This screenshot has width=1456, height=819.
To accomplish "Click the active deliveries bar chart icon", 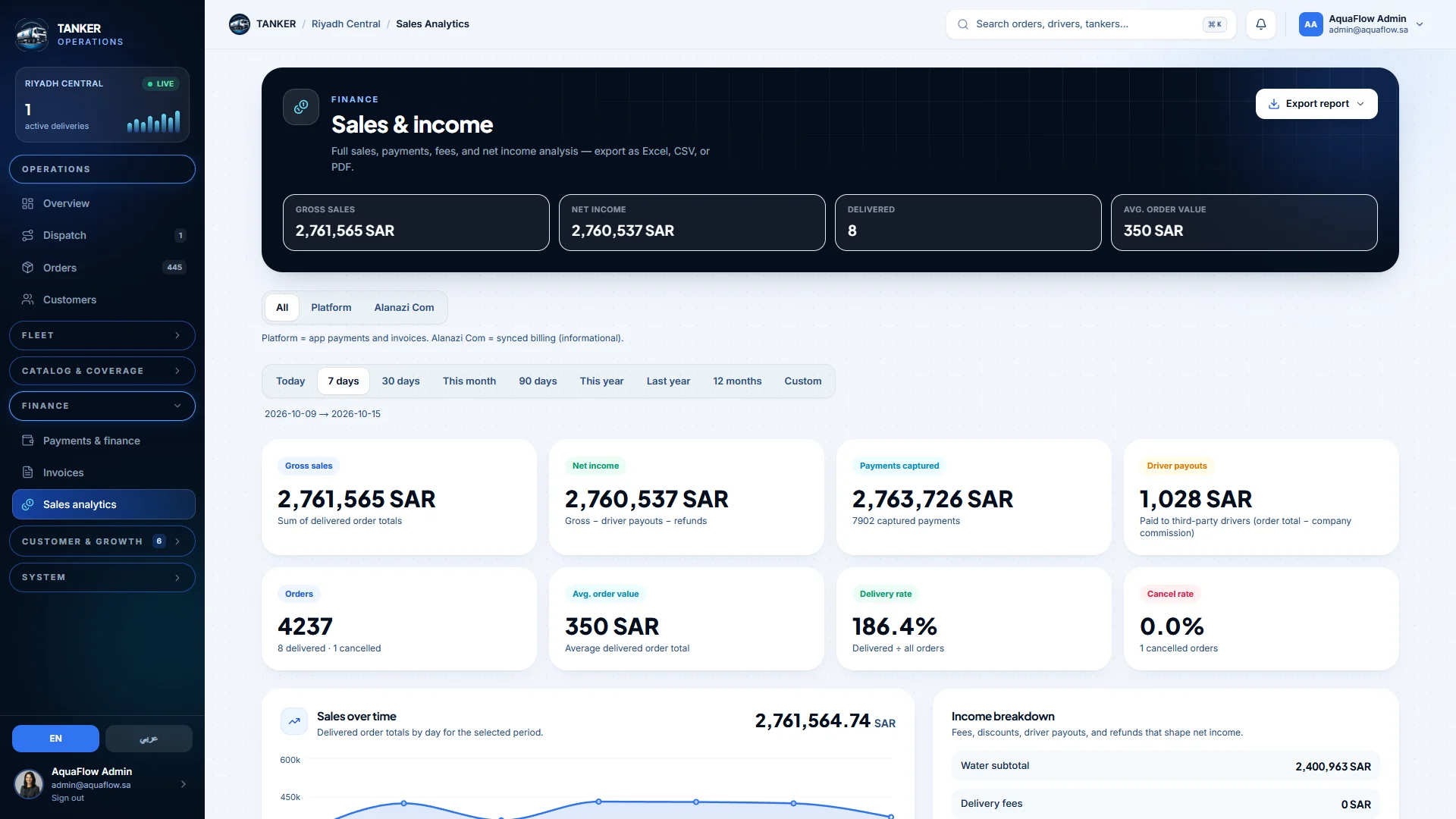I will tap(154, 121).
